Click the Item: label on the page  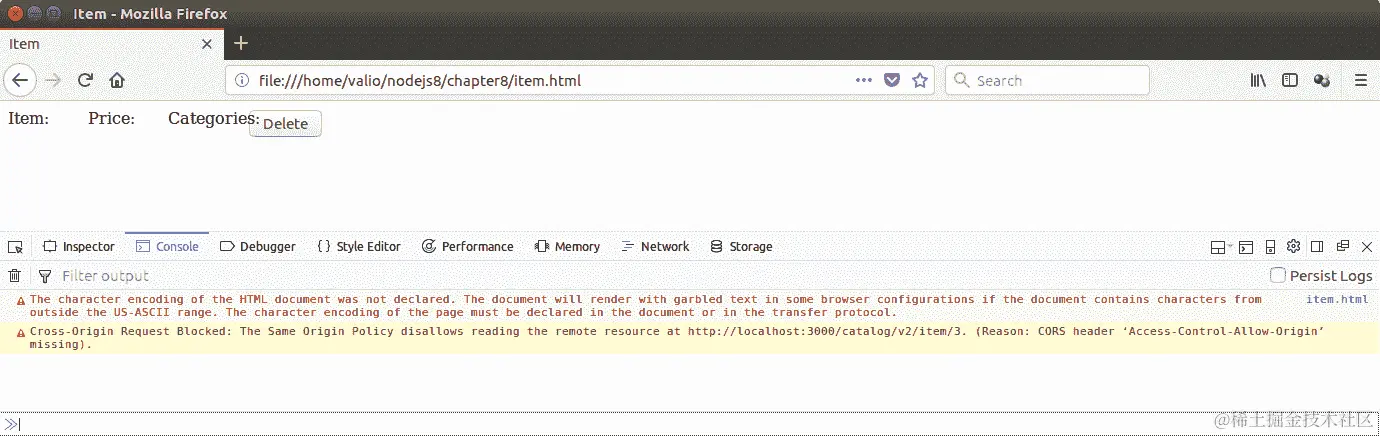tap(28, 118)
